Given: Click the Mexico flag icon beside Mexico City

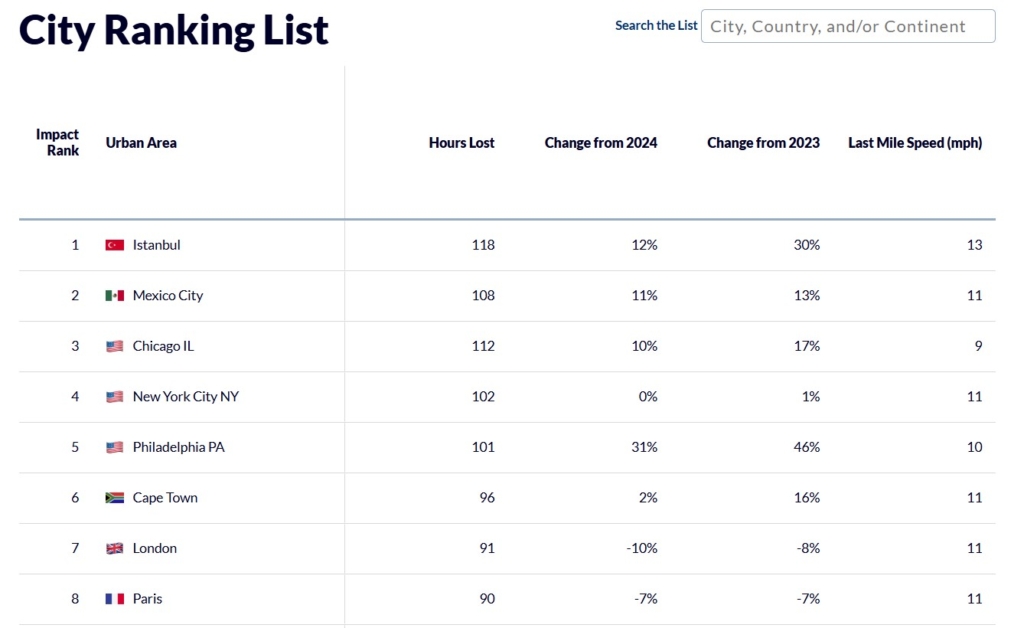Looking at the screenshot, I should [x=115, y=296].
